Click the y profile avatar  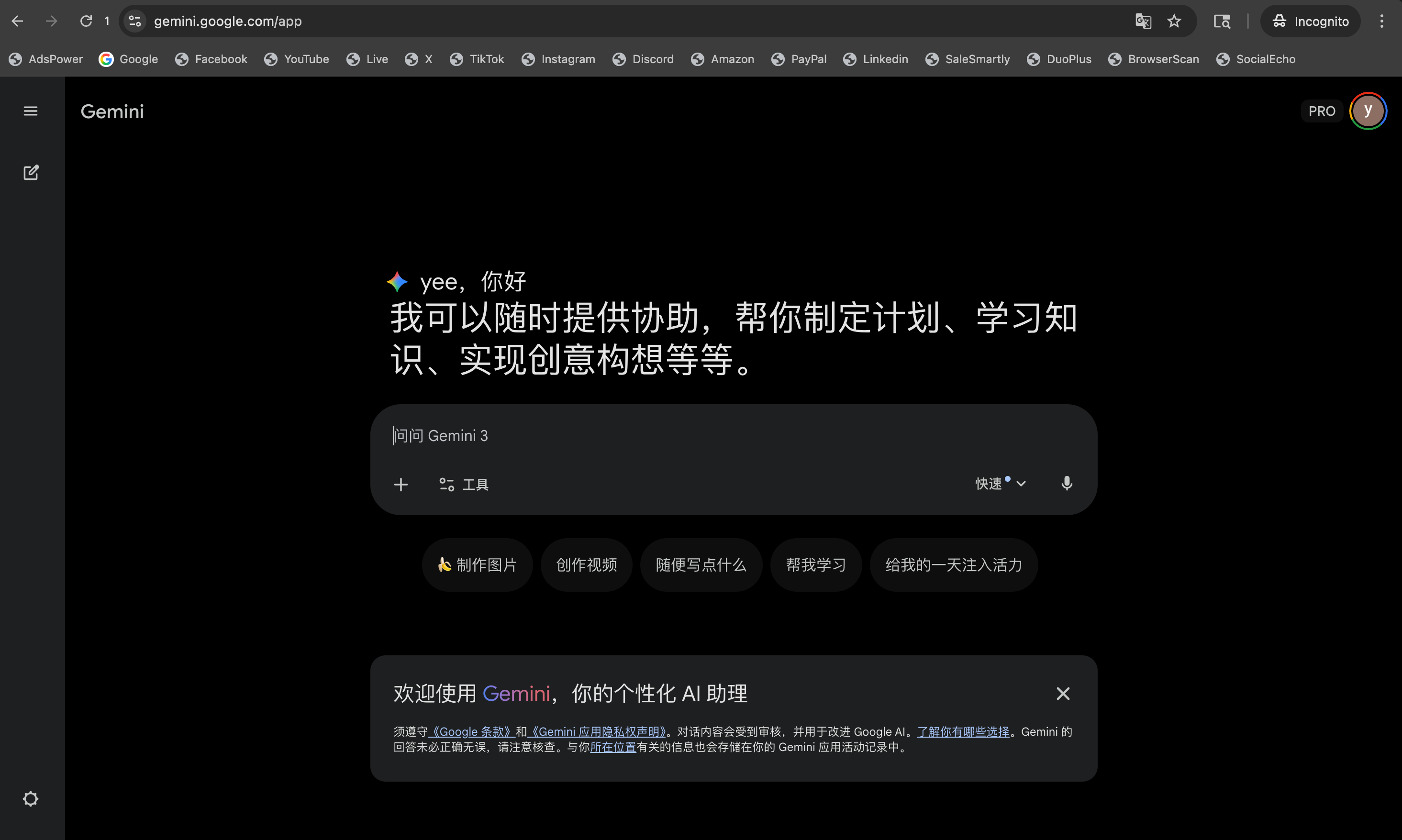(1368, 111)
